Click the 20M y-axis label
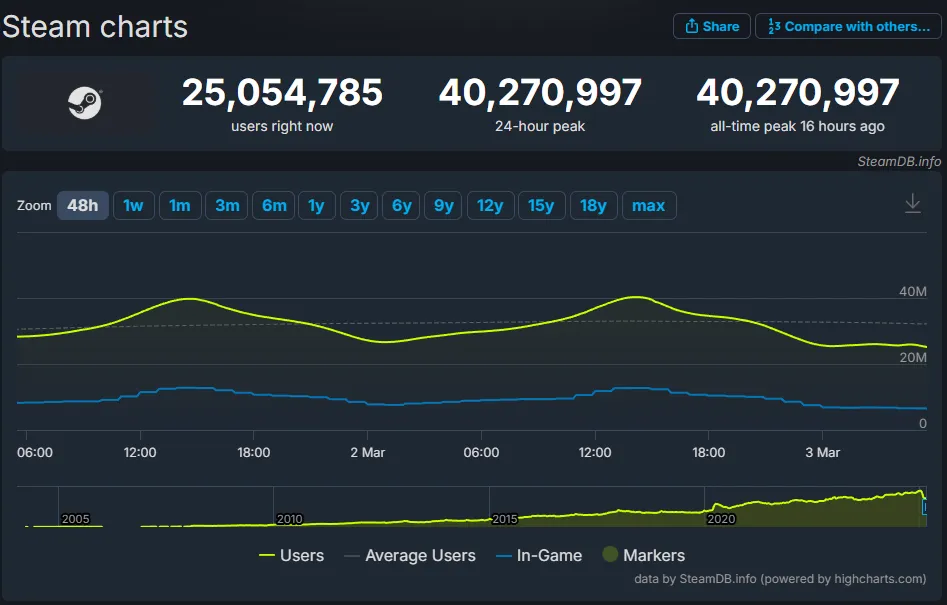 [913, 357]
